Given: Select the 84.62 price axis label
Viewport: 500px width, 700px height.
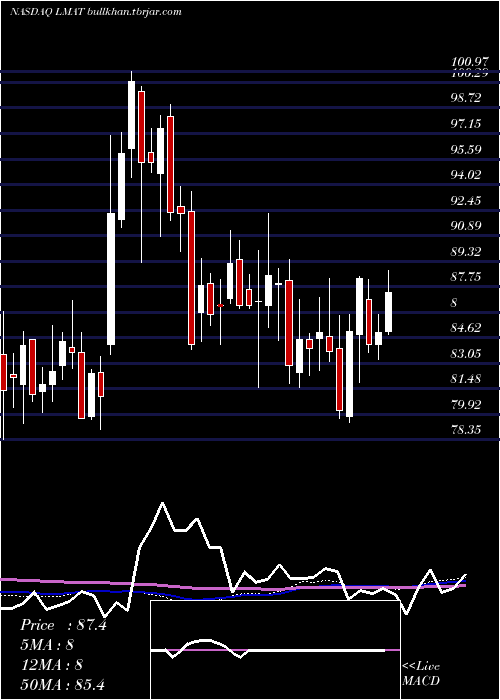Looking at the screenshot, I should [x=466, y=328].
